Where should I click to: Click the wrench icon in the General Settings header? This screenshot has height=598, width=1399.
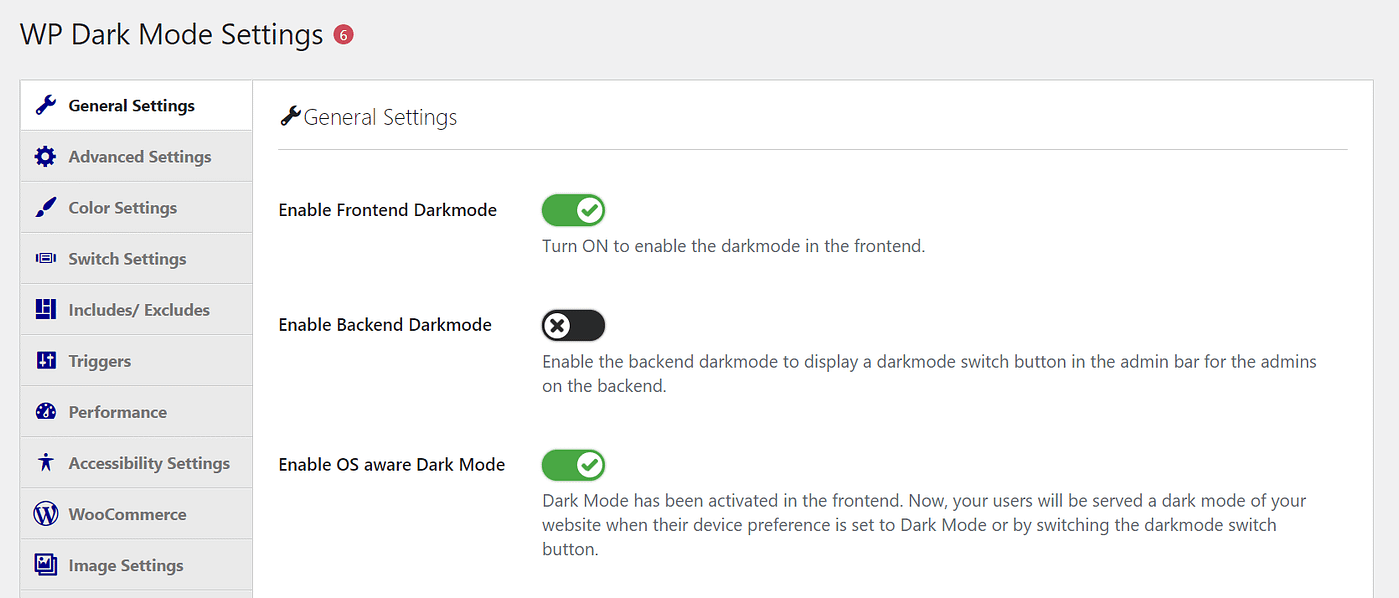[x=290, y=116]
